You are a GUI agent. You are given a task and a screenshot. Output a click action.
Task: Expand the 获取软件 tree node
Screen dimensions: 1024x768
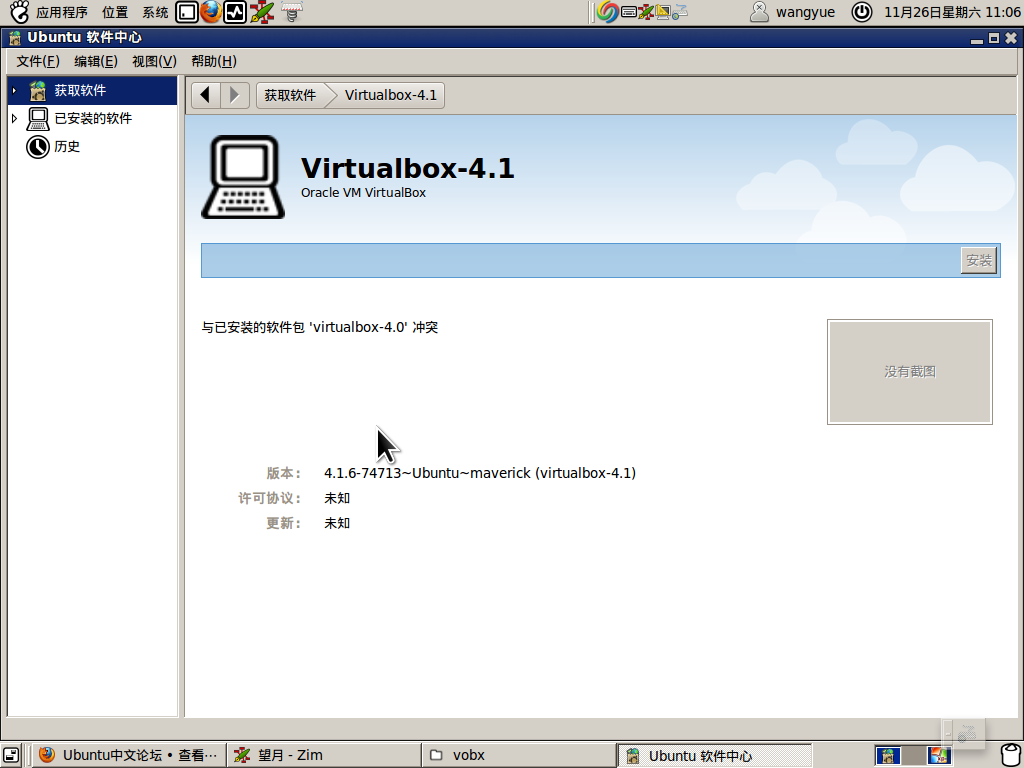pyautogui.click(x=14, y=90)
